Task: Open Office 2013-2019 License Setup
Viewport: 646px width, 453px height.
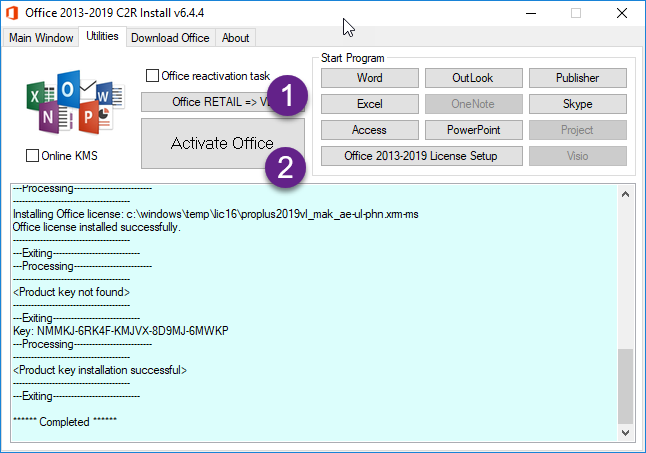Action: coord(421,156)
